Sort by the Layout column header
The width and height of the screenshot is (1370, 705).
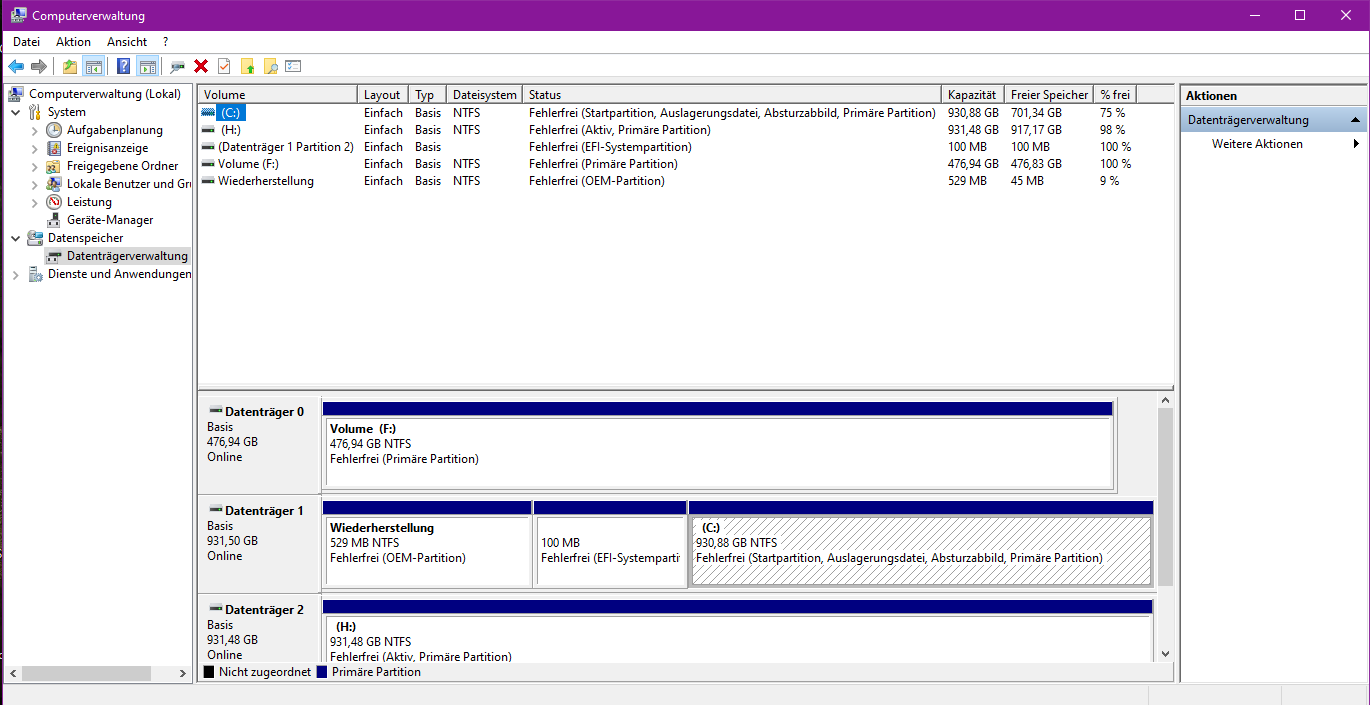[x=383, y=94]
